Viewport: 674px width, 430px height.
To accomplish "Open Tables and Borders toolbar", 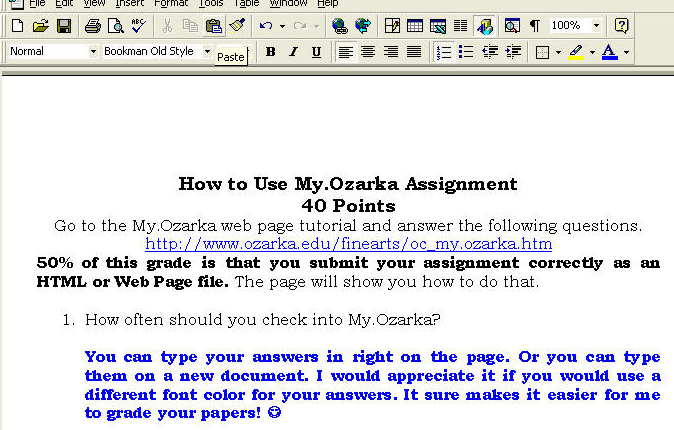I will click(x=392, y=26).
